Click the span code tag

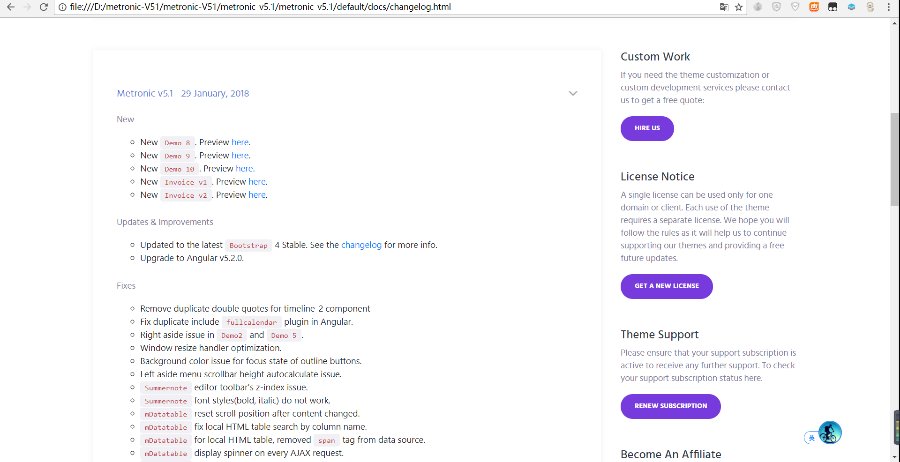(326, 440)
